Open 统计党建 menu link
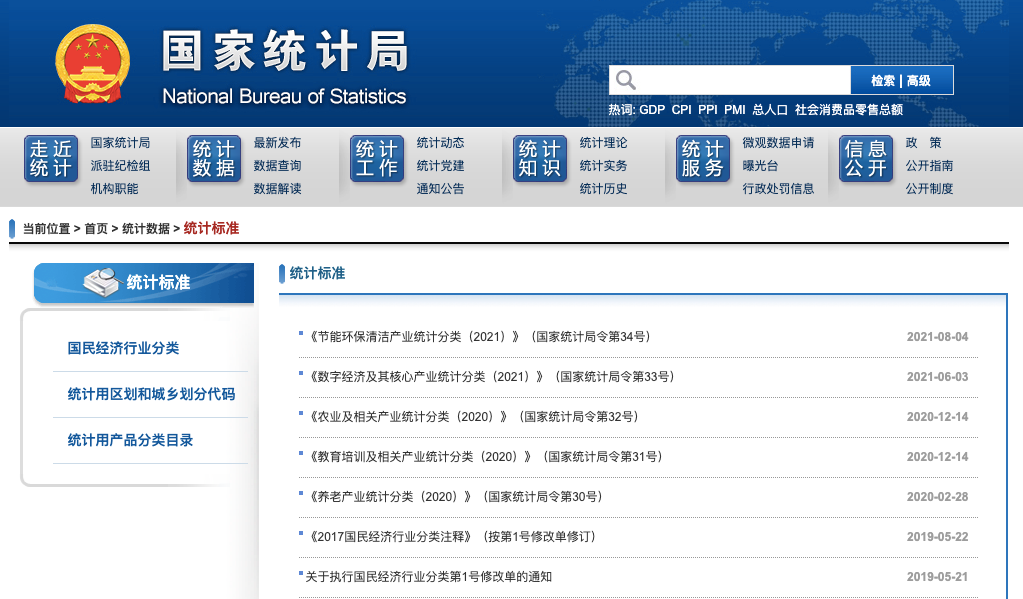The image size is (1023, 599). click(x=440, y=166)
